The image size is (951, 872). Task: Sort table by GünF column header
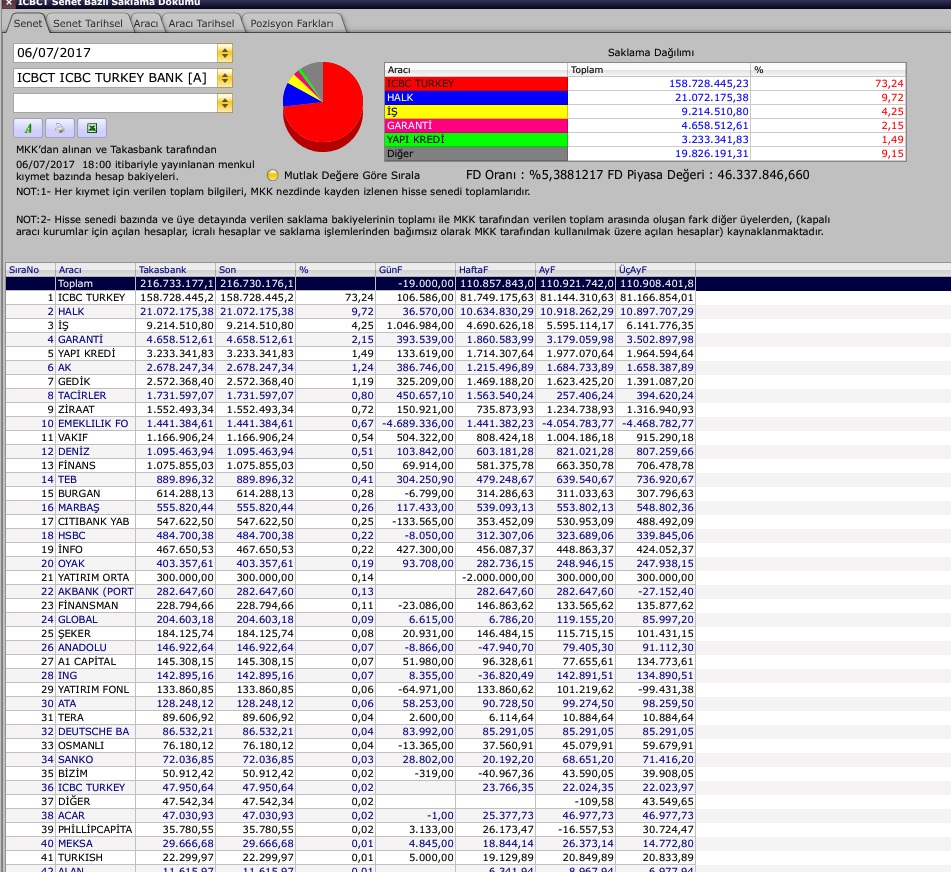[x=415, y=270]
